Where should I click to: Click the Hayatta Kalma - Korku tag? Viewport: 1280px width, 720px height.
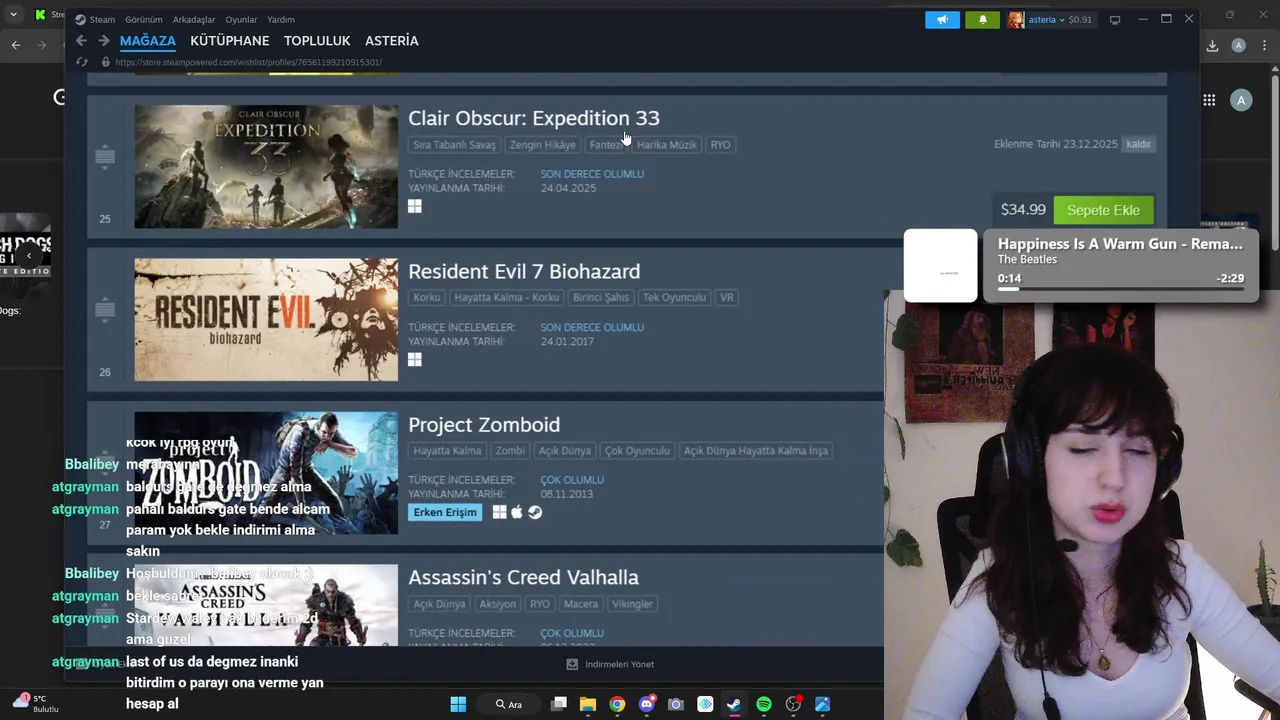(506, 298)
